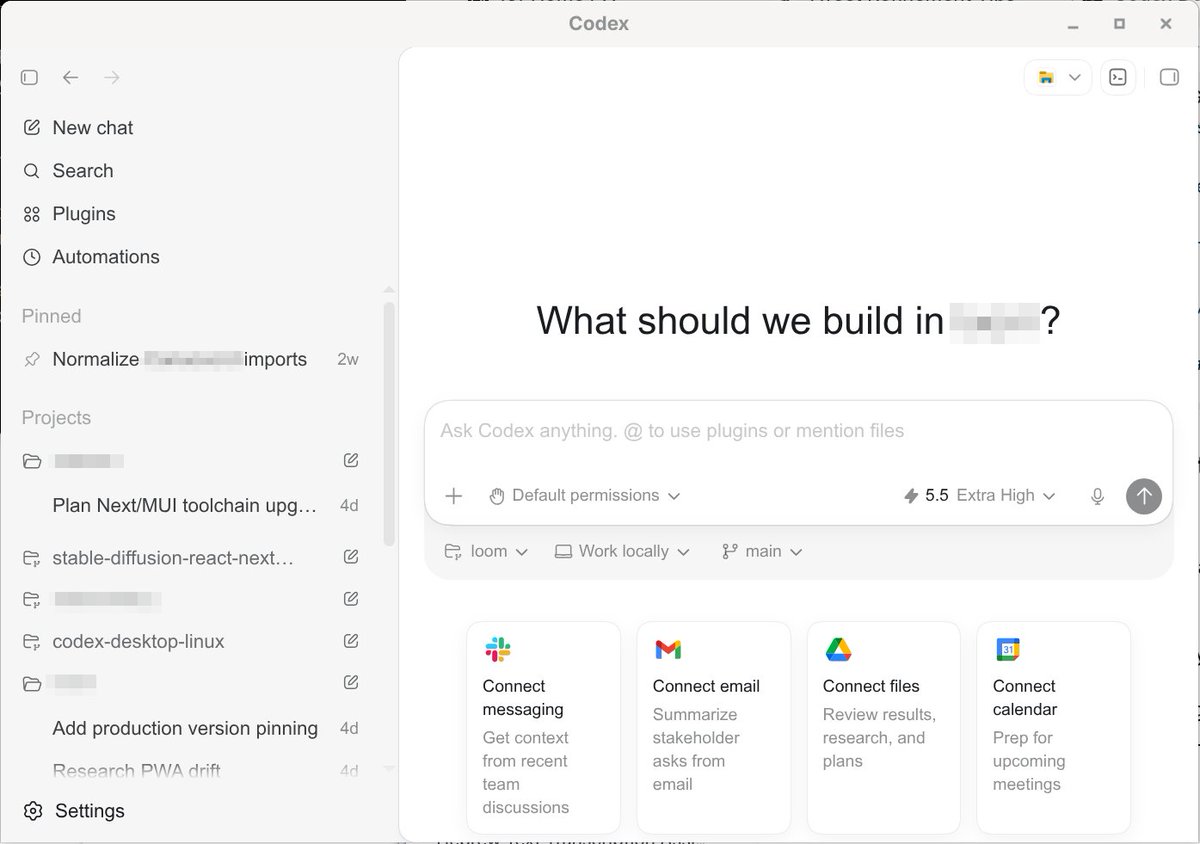Click the plus attachment button
The image size is (1200, 844).
pyautogui.click(x=453, y=496)
